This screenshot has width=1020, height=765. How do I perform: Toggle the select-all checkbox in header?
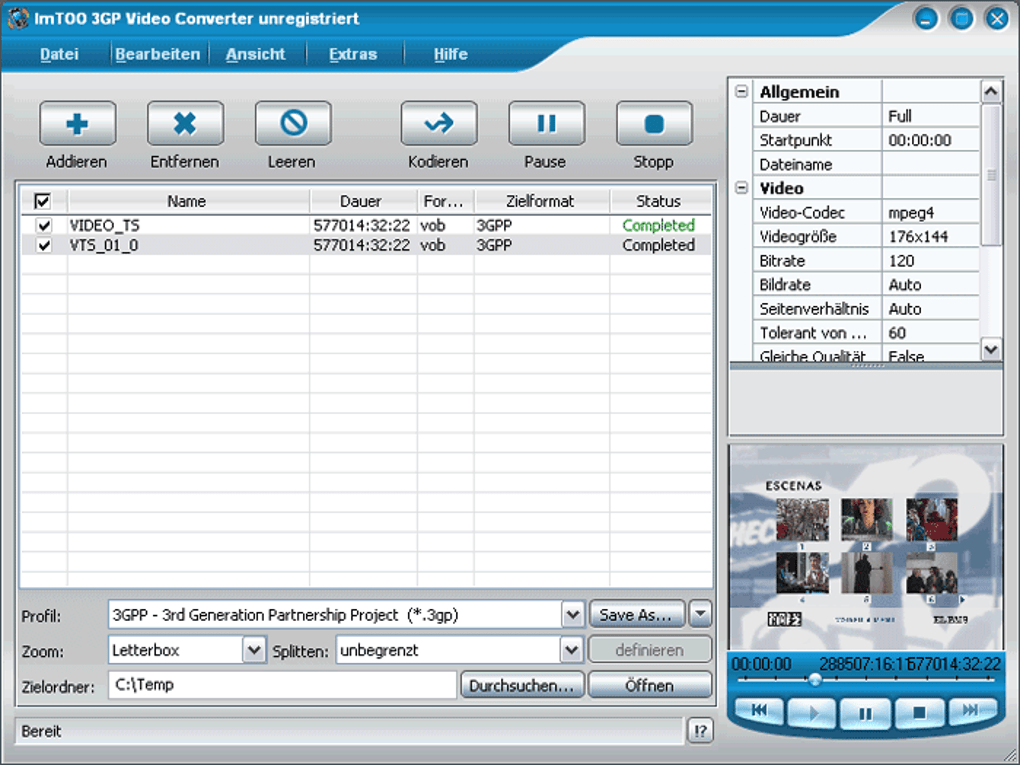42,201
